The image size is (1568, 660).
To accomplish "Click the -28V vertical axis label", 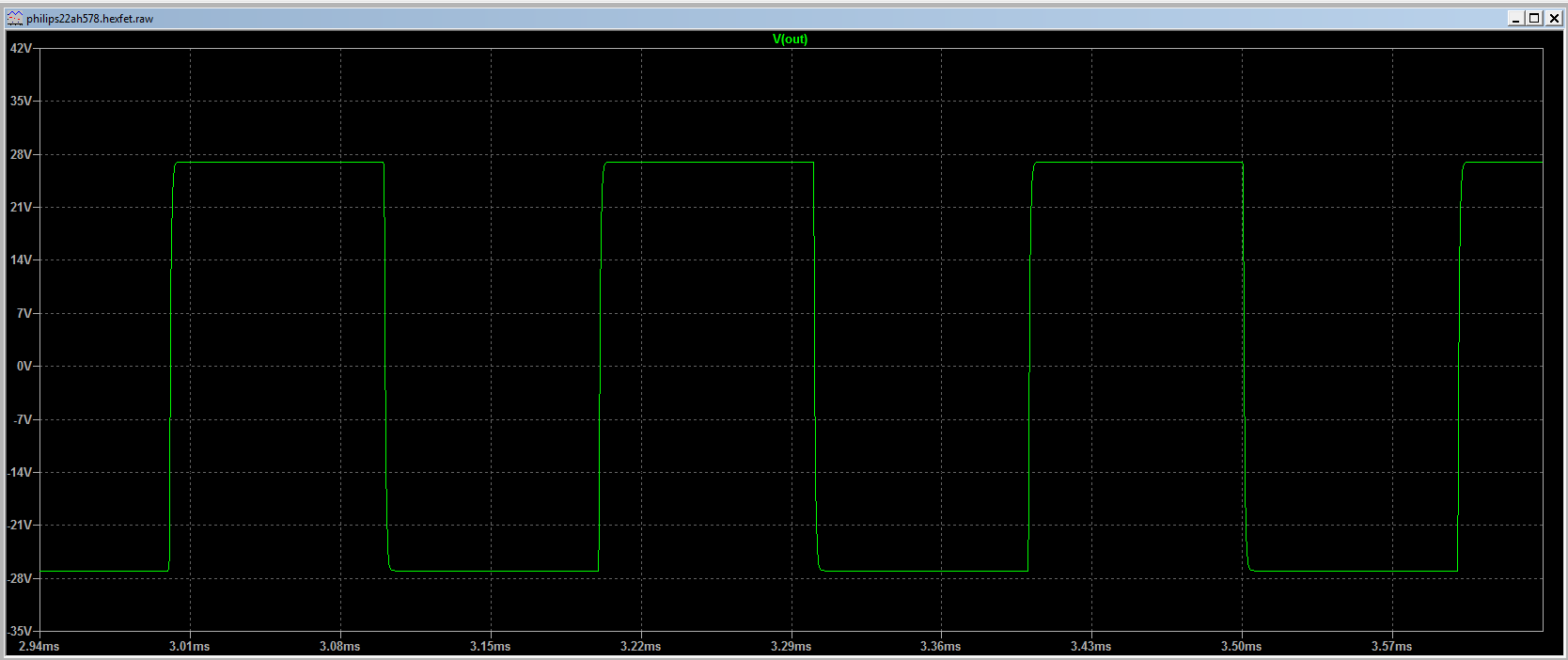I will coord(20,578).
